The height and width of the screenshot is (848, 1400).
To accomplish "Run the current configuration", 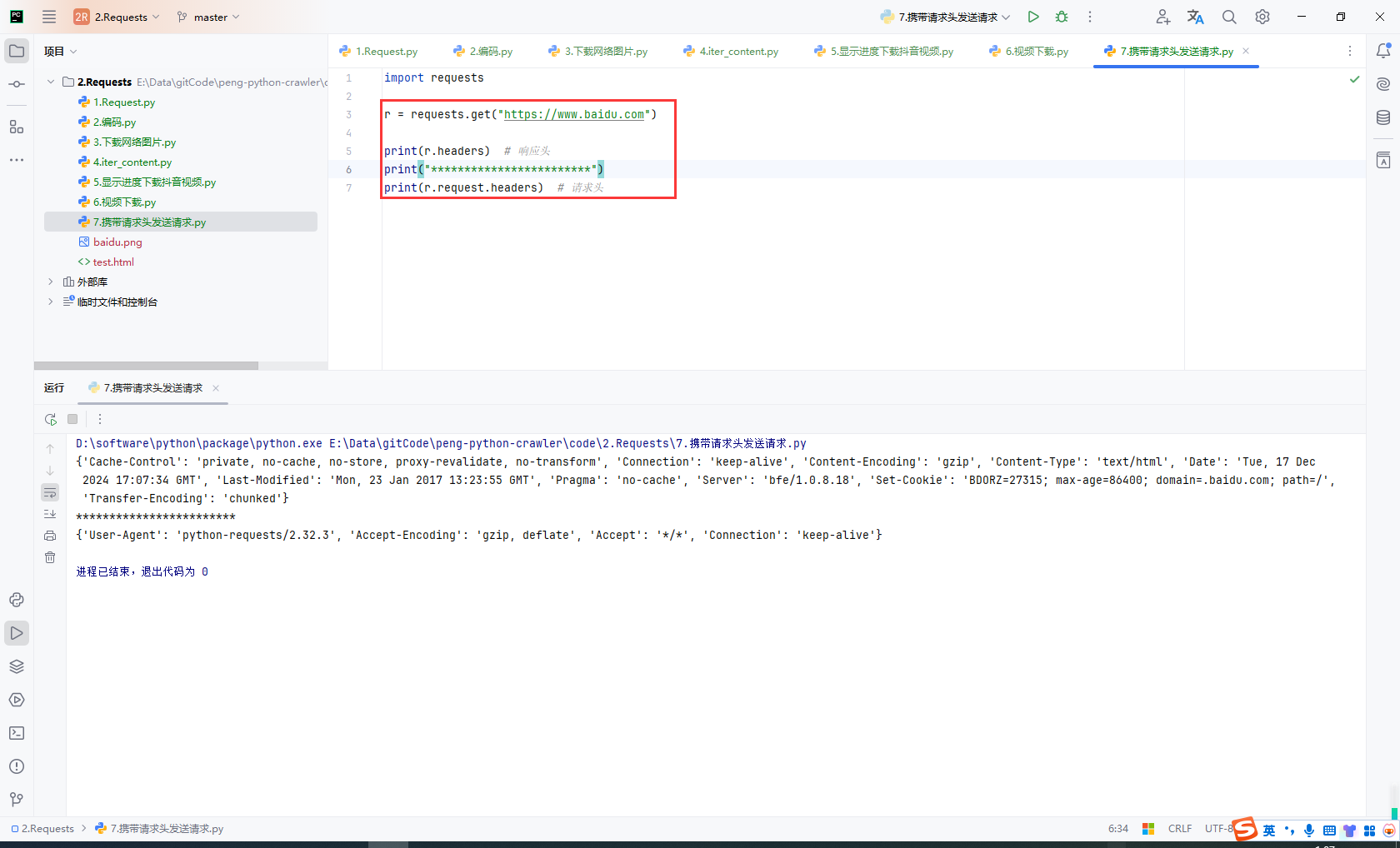I will point(1033,17).
